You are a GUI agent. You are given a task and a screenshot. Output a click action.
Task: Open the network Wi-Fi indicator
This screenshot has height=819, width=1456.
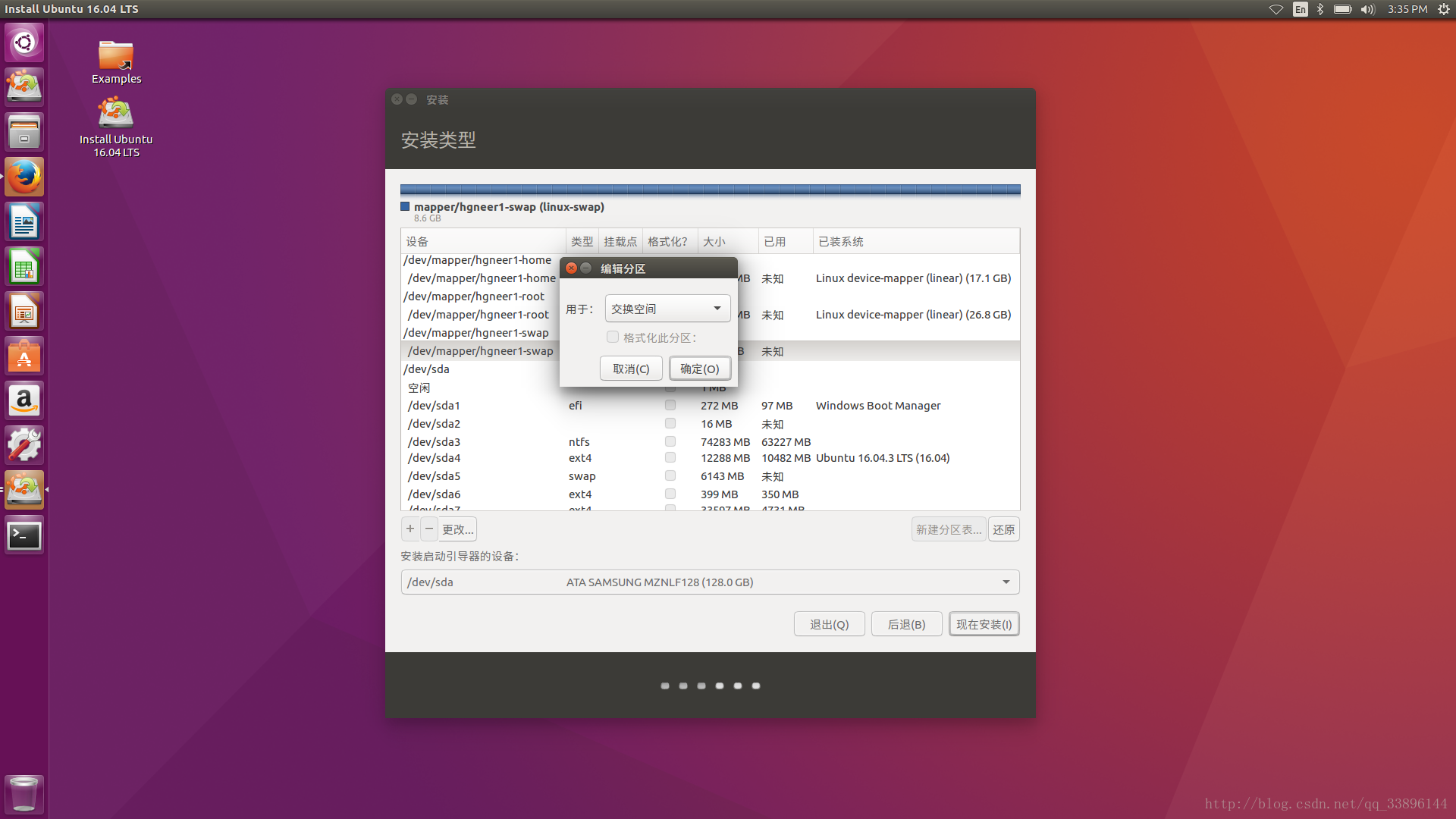click(1276, 9)
